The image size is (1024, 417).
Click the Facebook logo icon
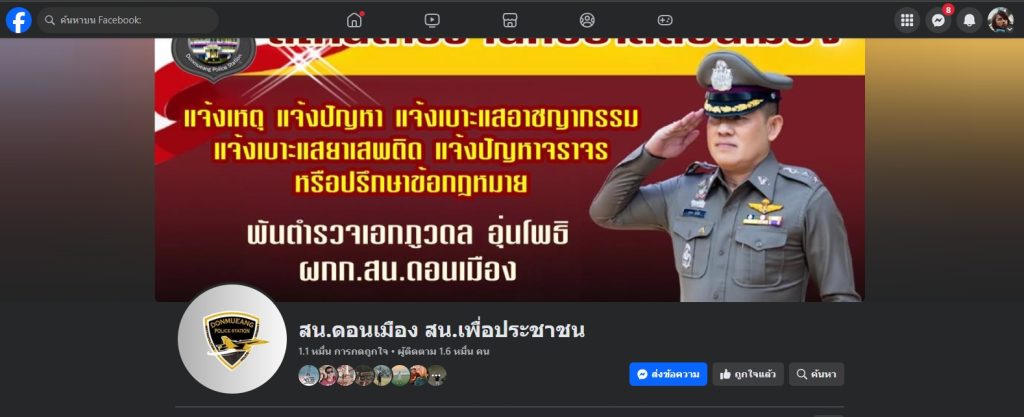coord(18,20)
